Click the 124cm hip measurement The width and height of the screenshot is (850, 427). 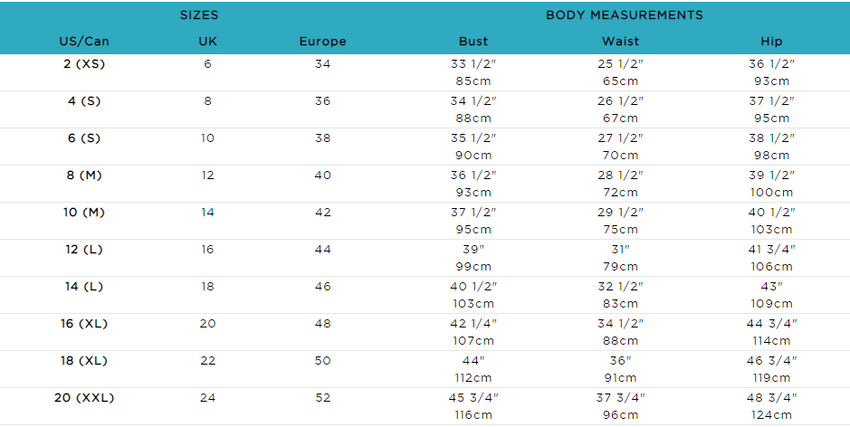click(771, 415)
